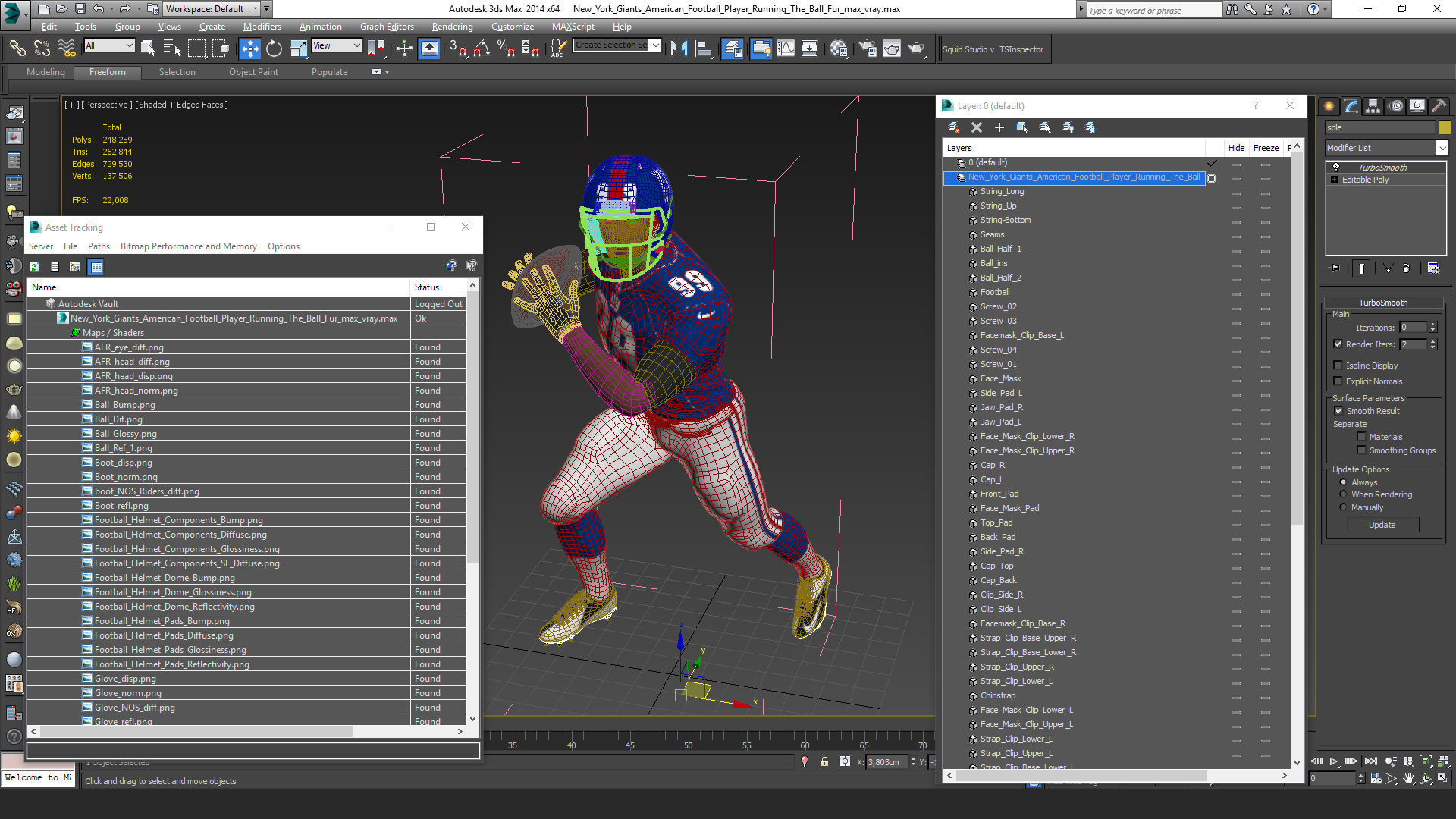
Task: Open the MAXScript menu
Action: pos(573,27)
